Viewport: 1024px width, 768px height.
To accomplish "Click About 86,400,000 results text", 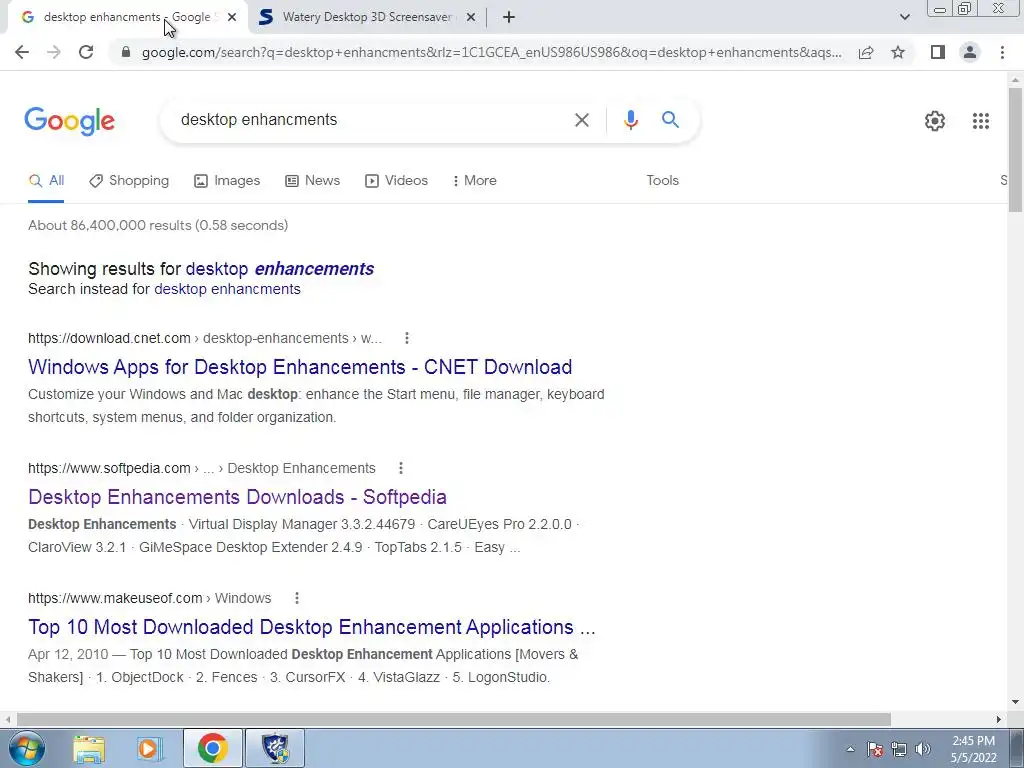I will 158,225.
